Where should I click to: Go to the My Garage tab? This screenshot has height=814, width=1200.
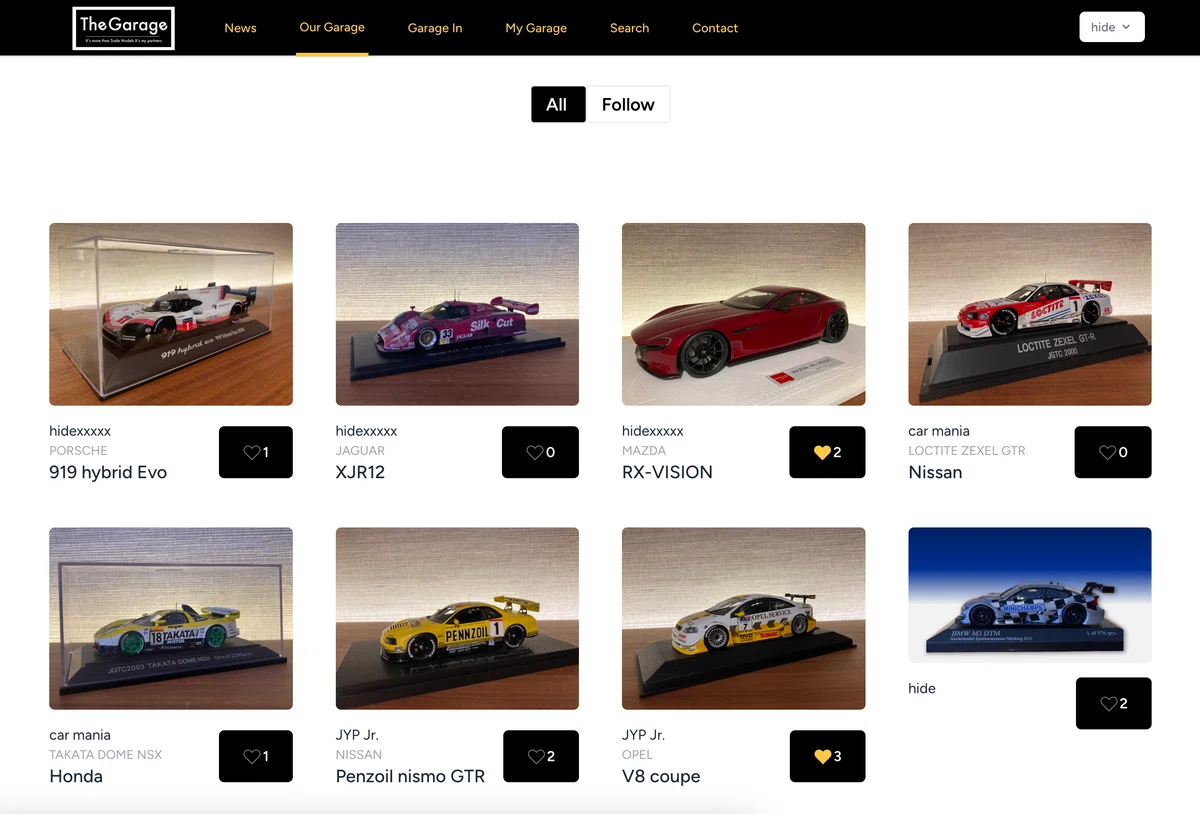[536, 28]
